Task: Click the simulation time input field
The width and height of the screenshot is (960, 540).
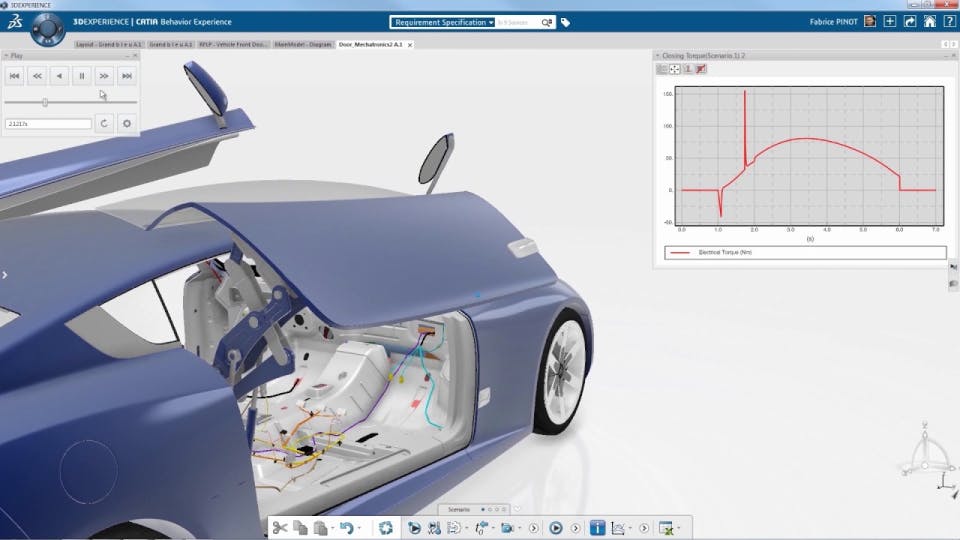Action: click(48, 124)
